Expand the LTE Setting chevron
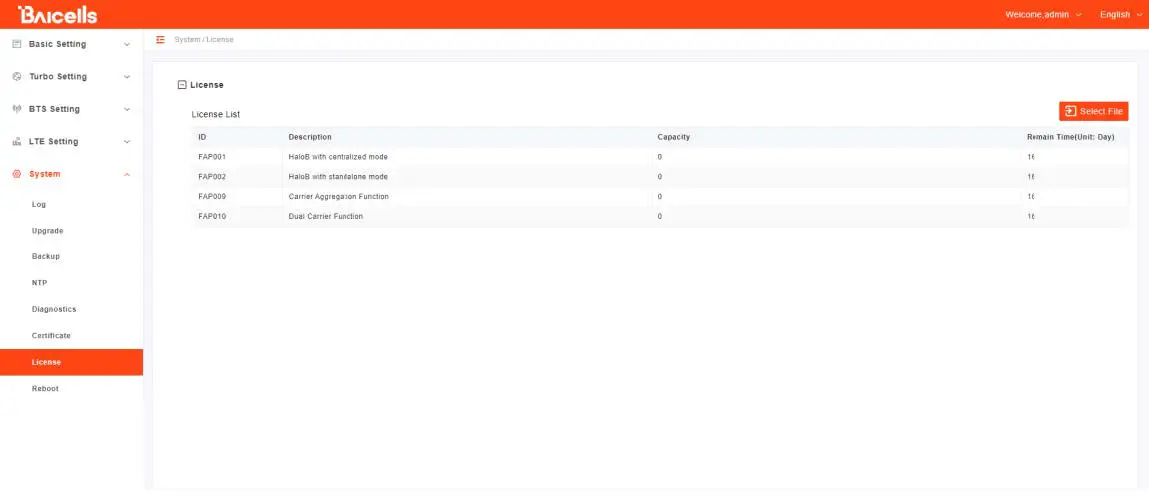 click(x=127, y=141)
